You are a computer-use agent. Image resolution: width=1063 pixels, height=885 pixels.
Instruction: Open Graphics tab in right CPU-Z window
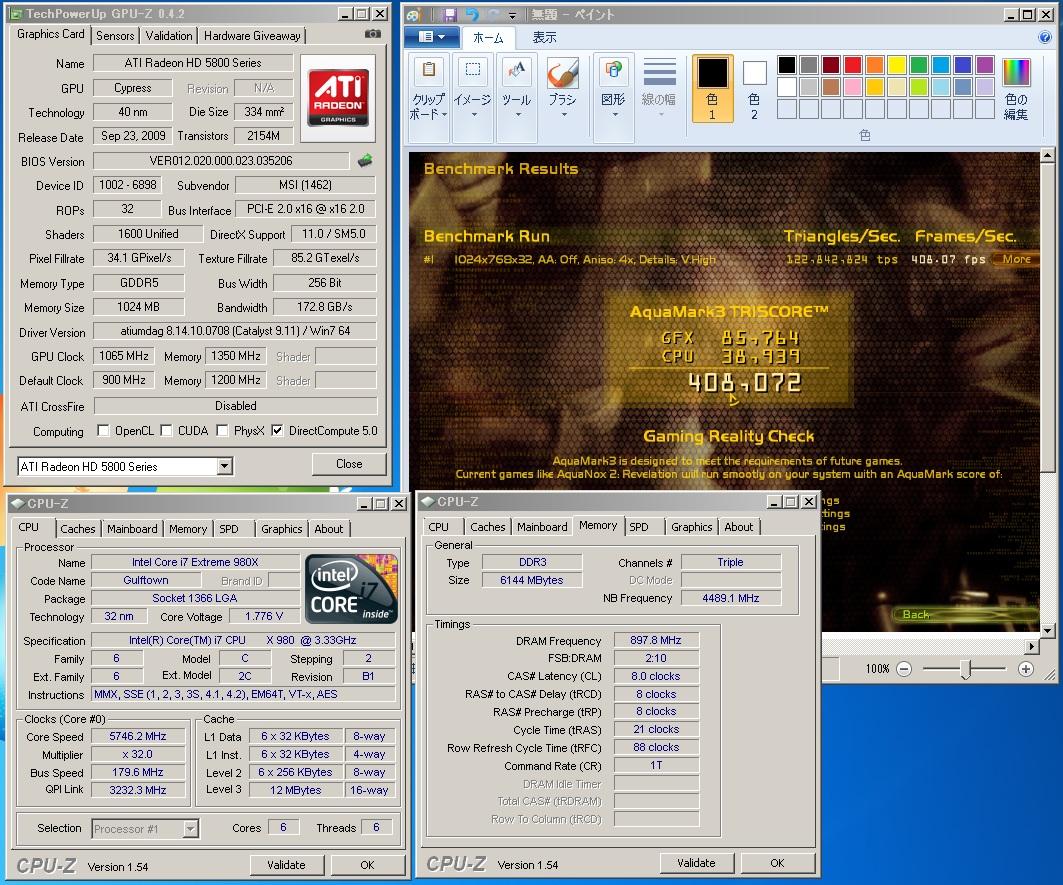click(x=691, y=526)
